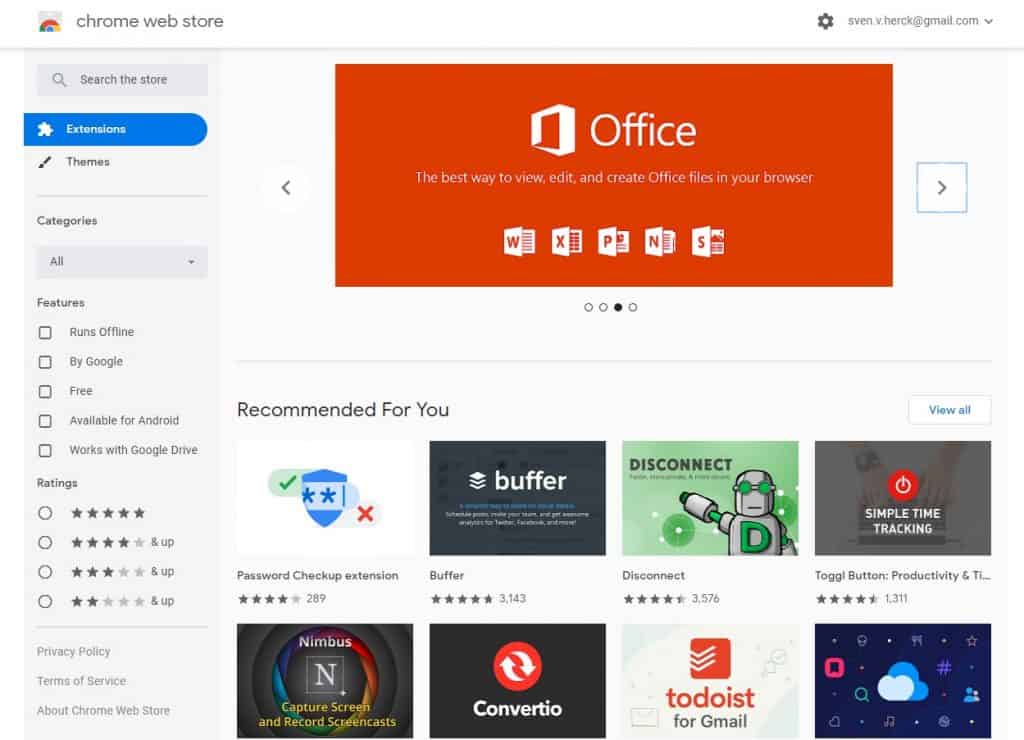Expand the Categories All dropdown
1024x740 pixels.
(x=122, y=262)
